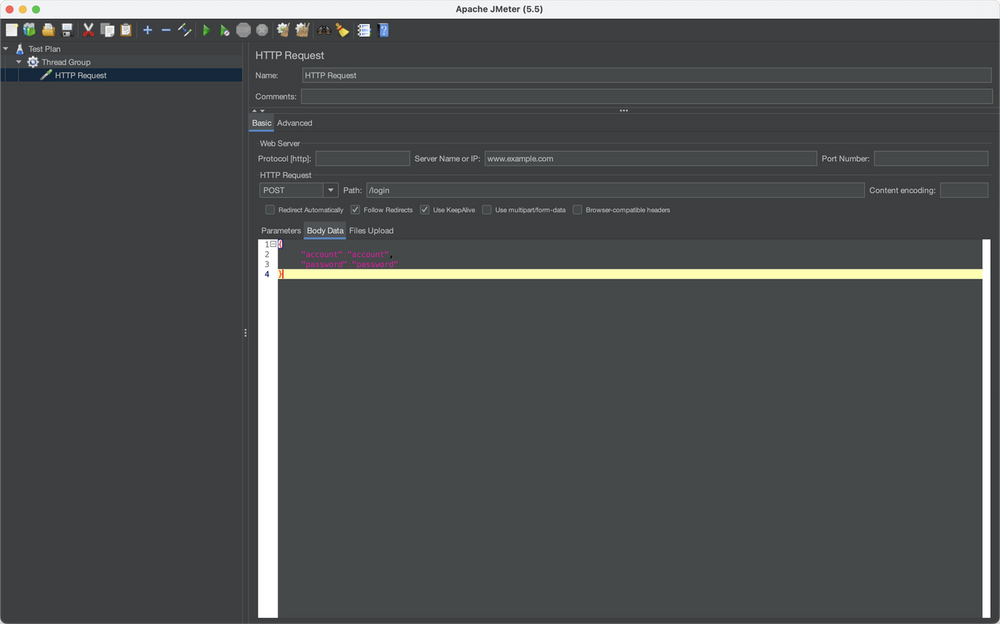Click the Search binoculars icon
Viewport: 1000px width, 624px height.
pyautogui.click(x=324, y=30)
